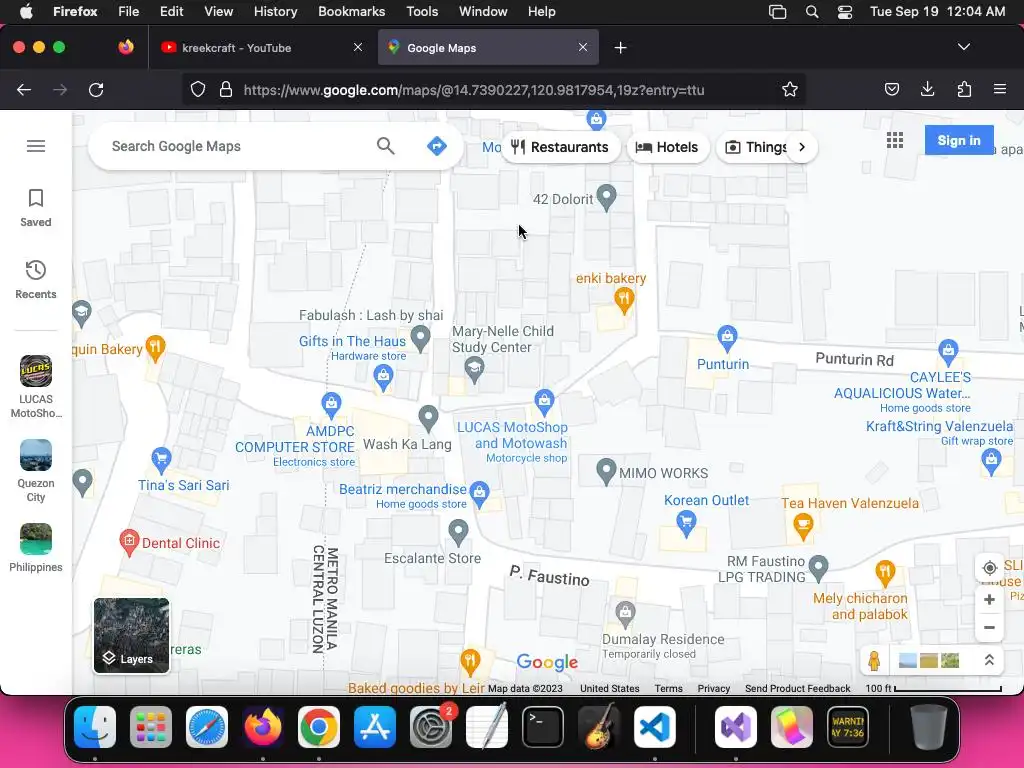Open Firefox downloads panel
Screen dimensions: 1024x768
click(x=927, y=89)
